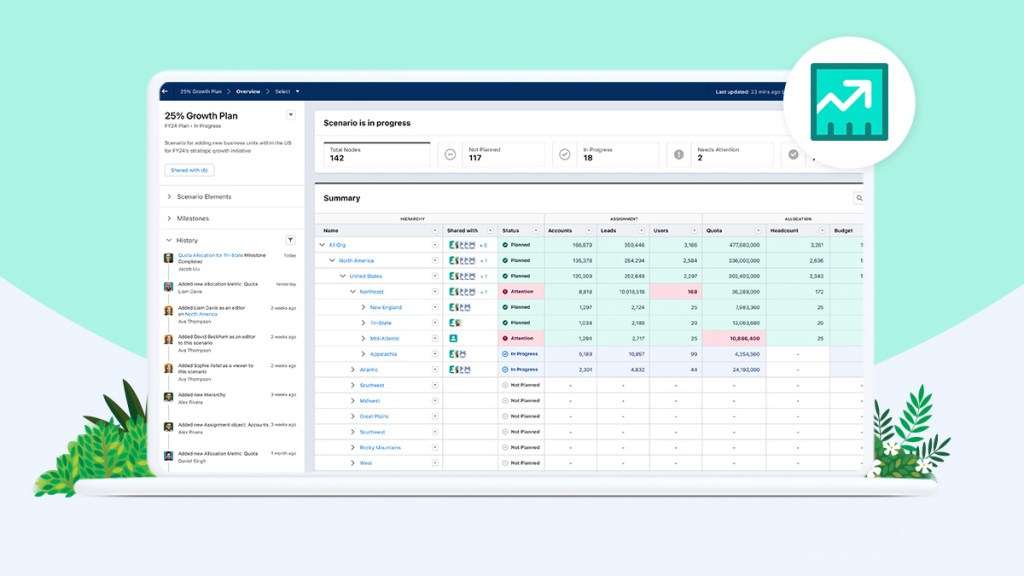
Task: Click the Mid-Atlantic shared user icon
Action: pos(453,338)
